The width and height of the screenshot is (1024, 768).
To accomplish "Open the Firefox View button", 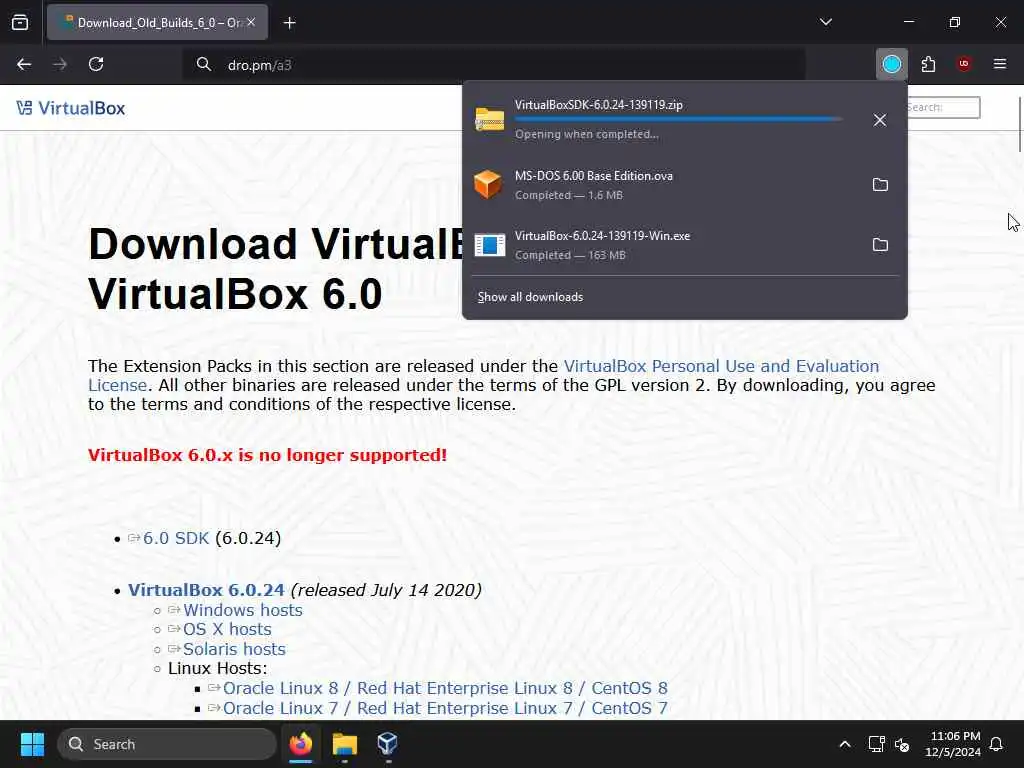I will pyautogui.click(x=20, y=23).
